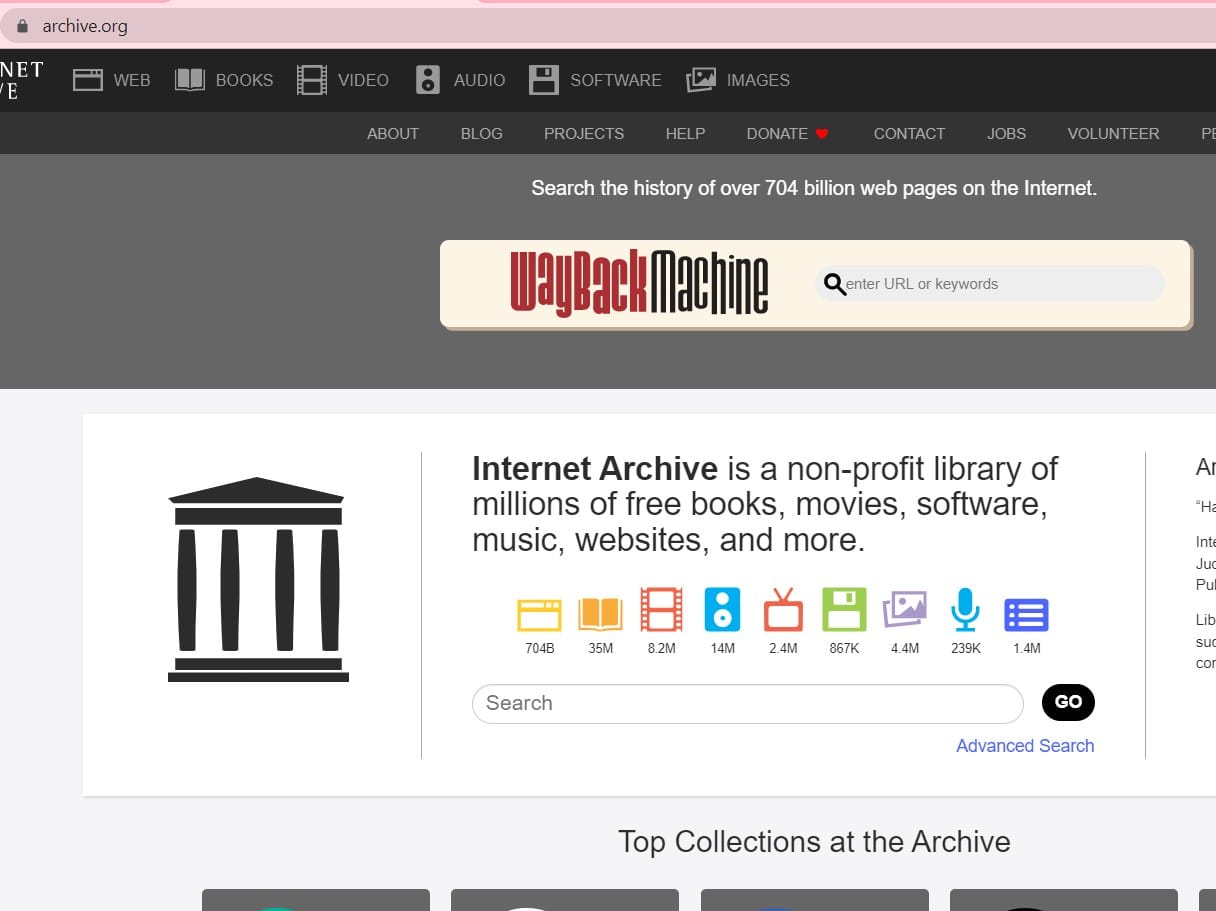
Task: Open the PROJECTS menu item
Action: pos(584,134)
